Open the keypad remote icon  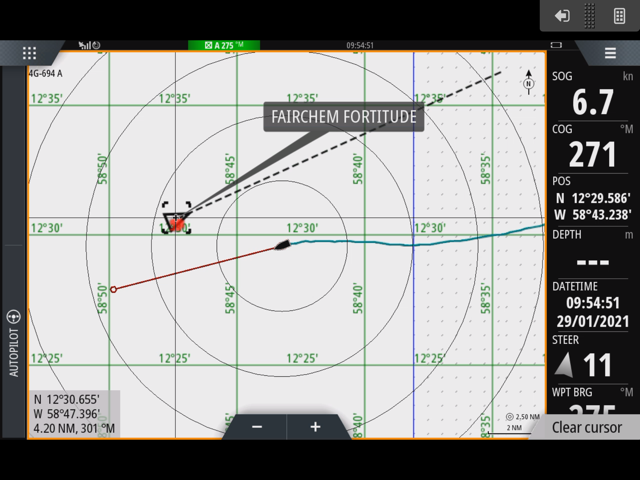pyautogui.click(x=620, y=16)
